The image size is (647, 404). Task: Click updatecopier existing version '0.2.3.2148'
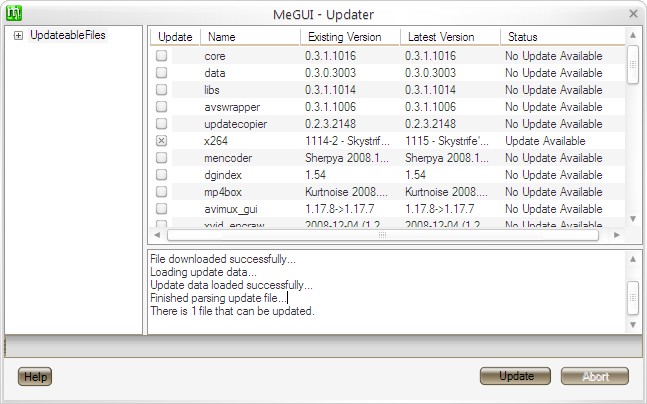[x=330, y=124]
